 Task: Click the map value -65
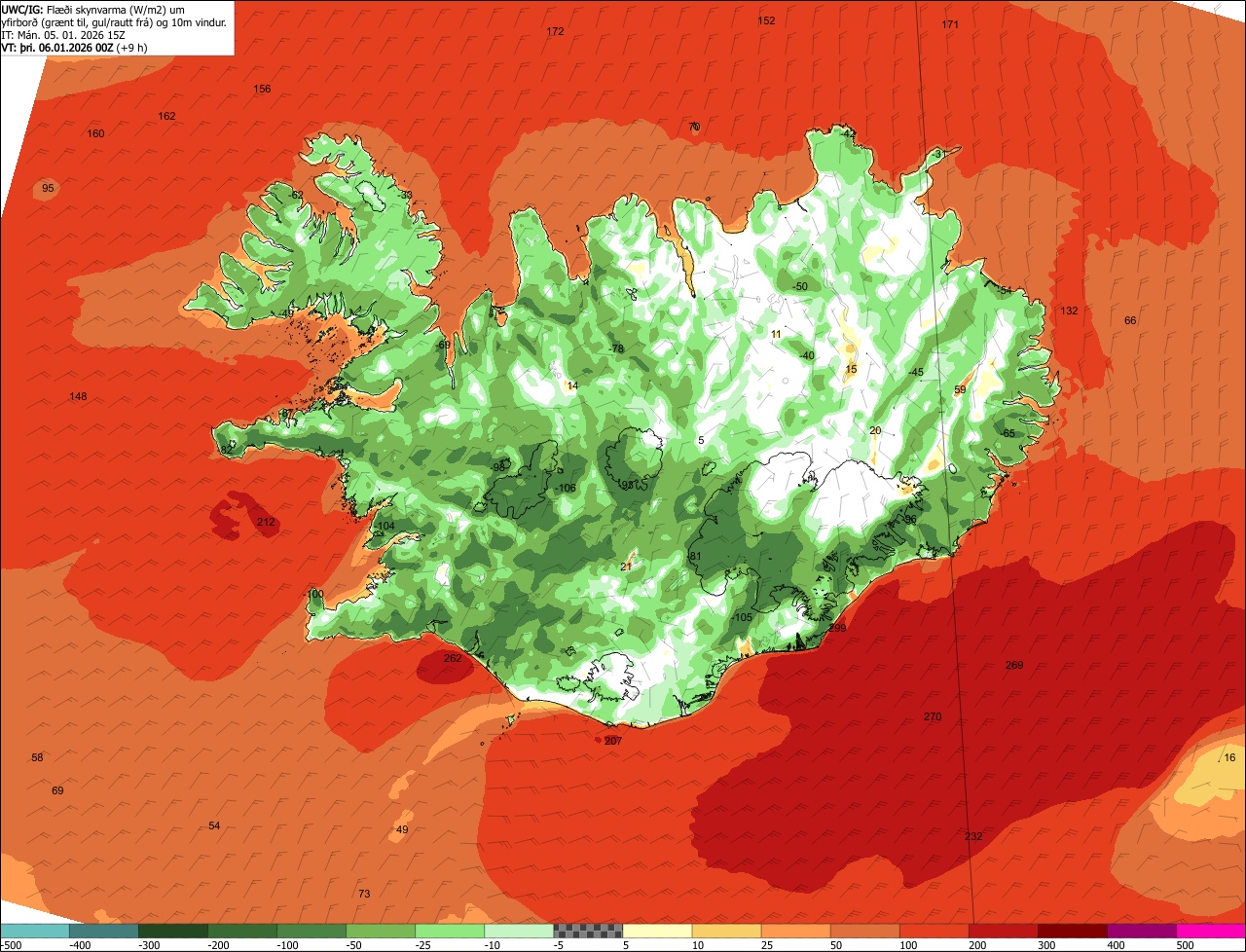[x=1008, y=434]
